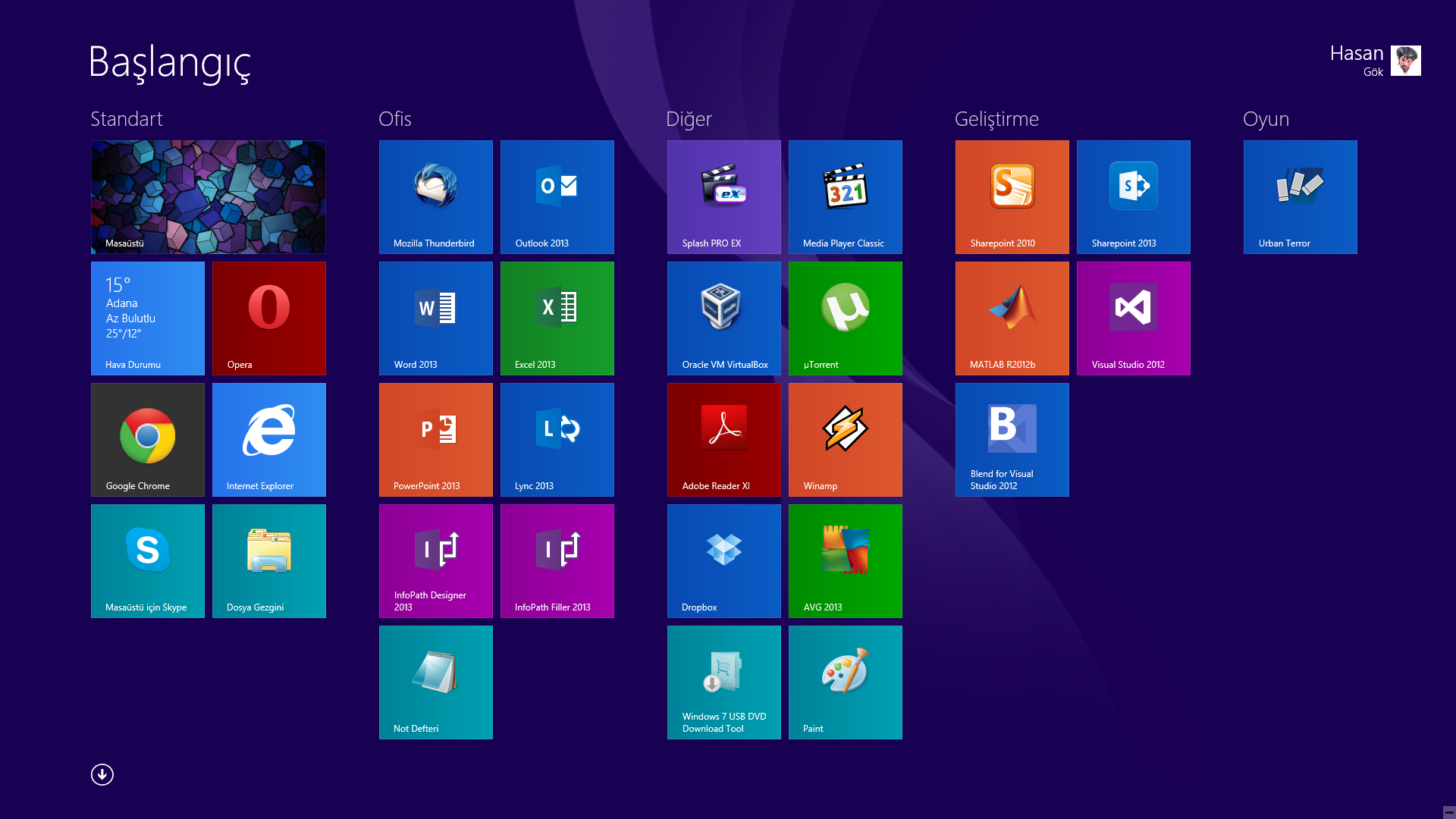Image resolution: width=1456 pixels, height=819 pixels.
Task: Click the Geliştirme group heading
Action: point(996,119)
